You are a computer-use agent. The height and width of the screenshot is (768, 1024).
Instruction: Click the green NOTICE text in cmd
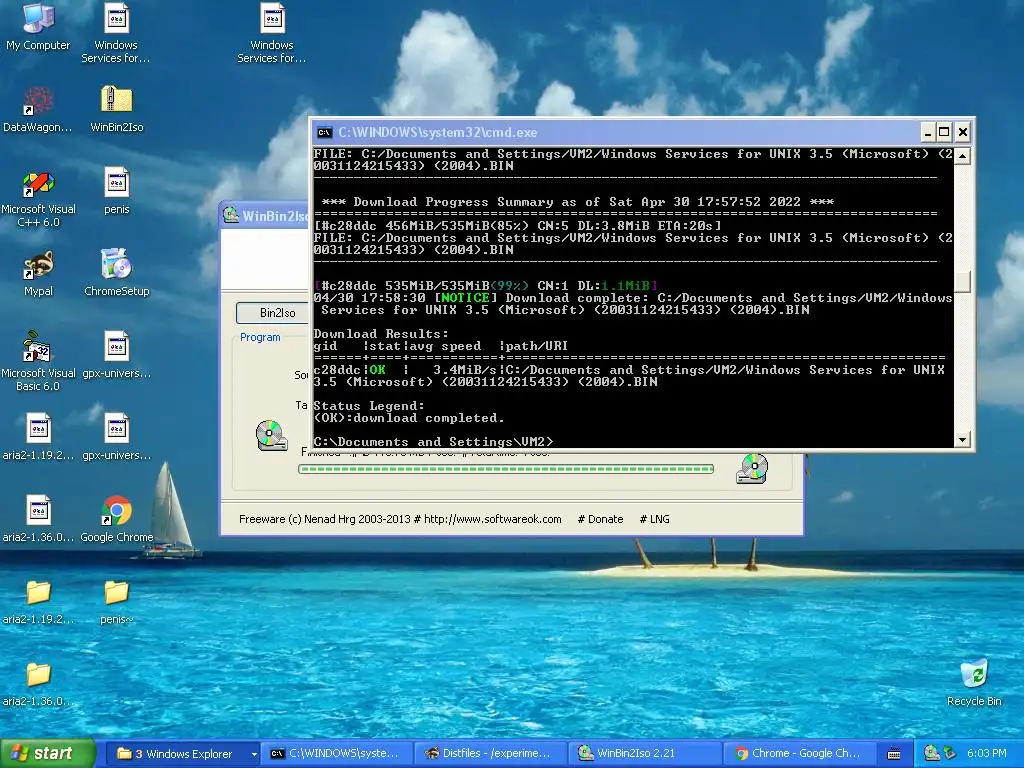pos(465,298)
